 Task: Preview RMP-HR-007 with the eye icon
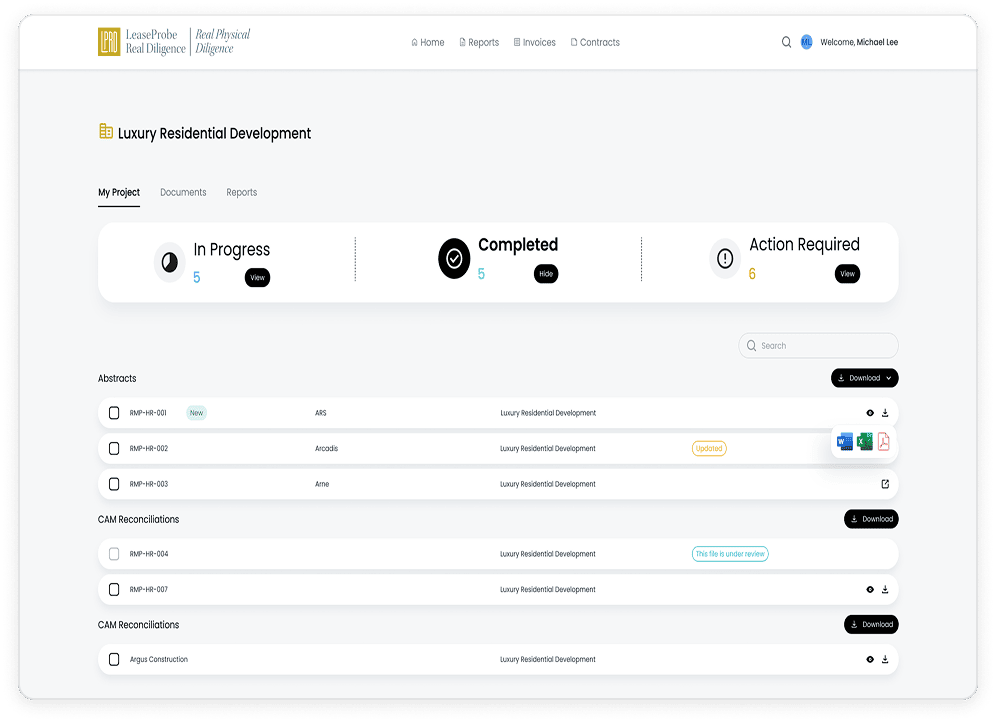(870, 589)
